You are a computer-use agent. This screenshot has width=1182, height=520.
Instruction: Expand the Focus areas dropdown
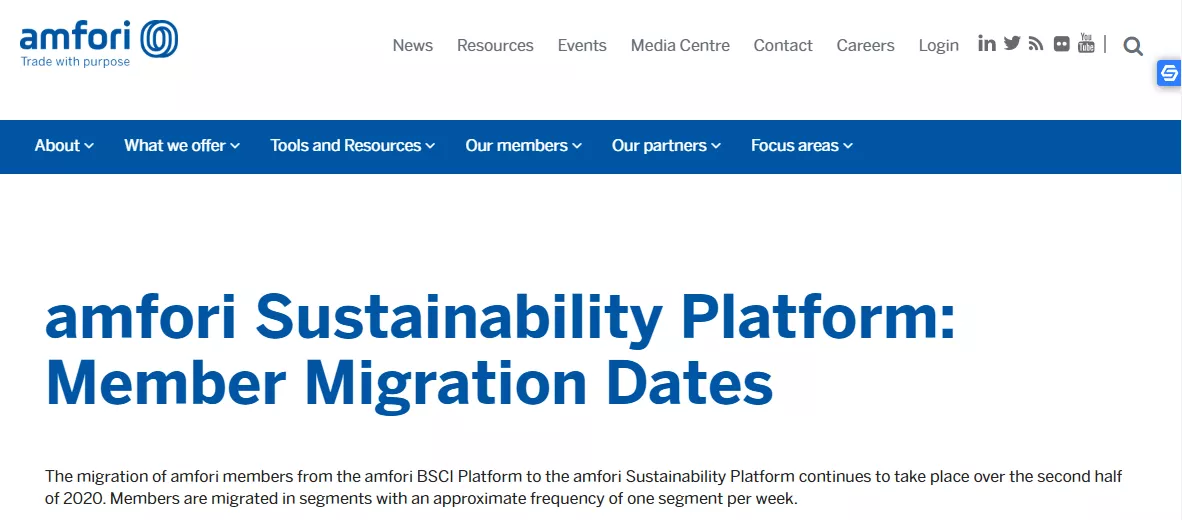click(x=802, y=145)
